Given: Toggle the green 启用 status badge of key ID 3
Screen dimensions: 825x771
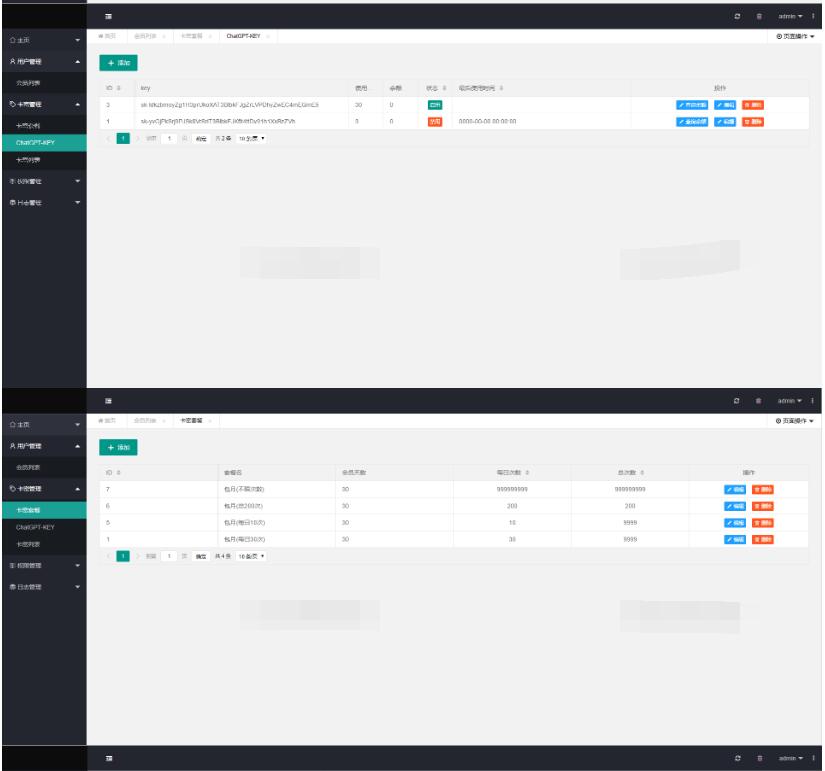Looking at the screenshot, I should (434, 105).
